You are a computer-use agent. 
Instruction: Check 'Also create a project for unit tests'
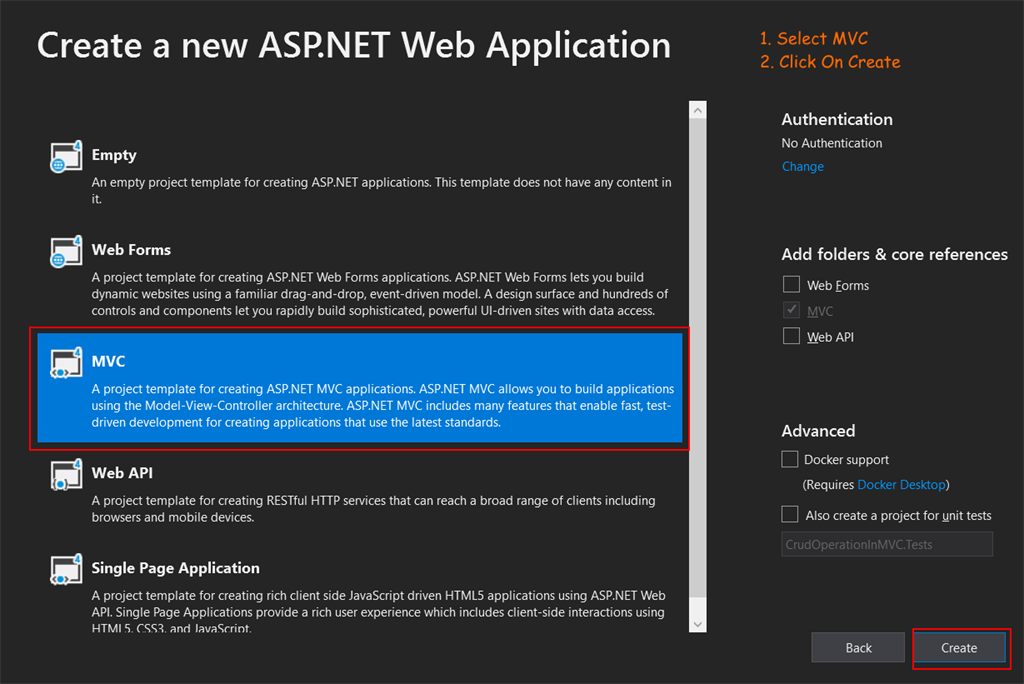point(790,515)
